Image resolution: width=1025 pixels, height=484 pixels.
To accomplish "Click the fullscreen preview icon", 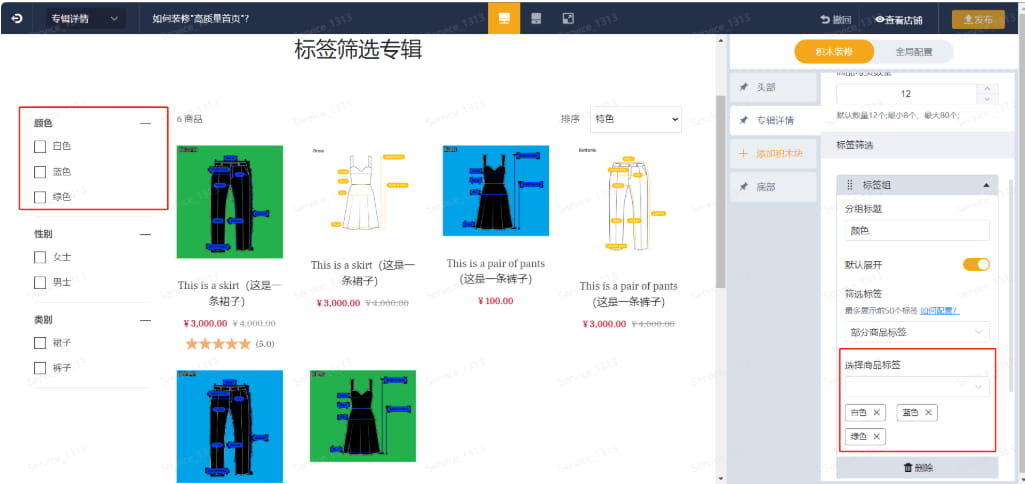I will (568, 18).
